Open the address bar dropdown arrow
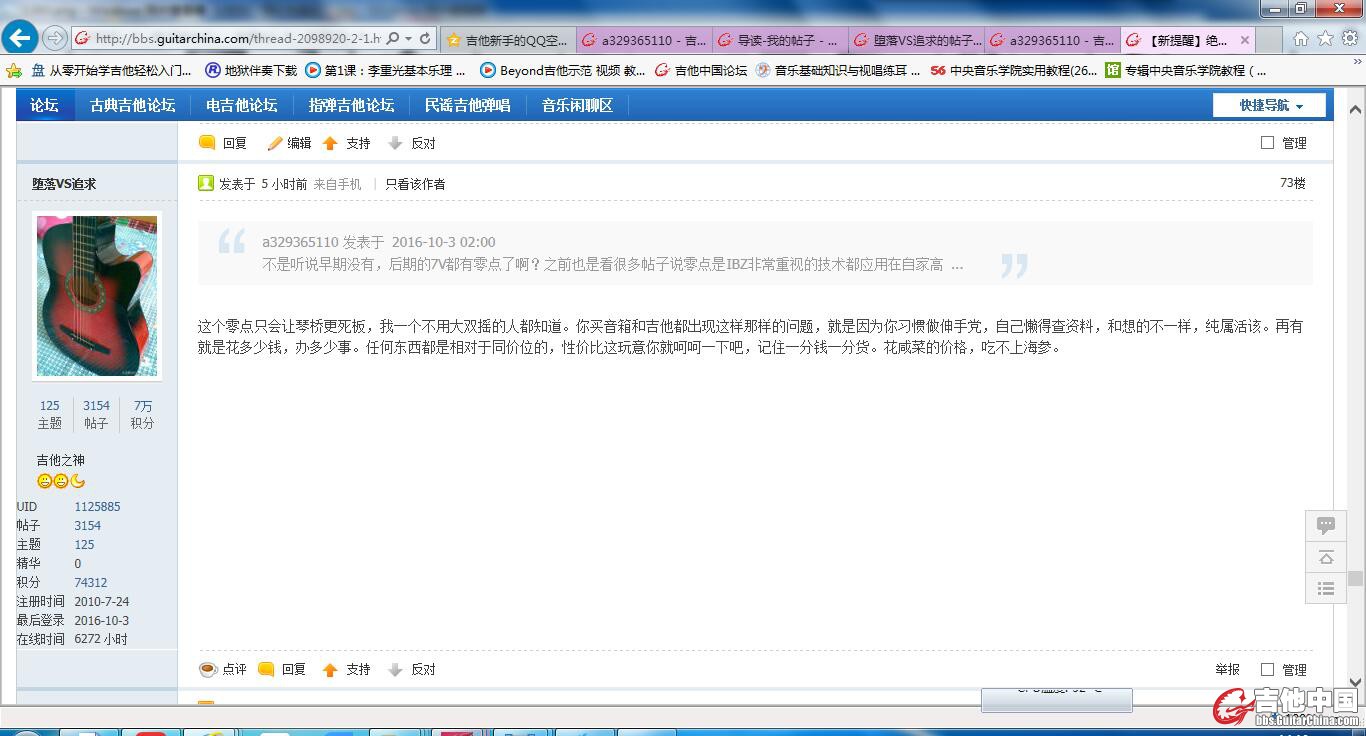This screenshot has height=736, width=1366. coord(409,39)
